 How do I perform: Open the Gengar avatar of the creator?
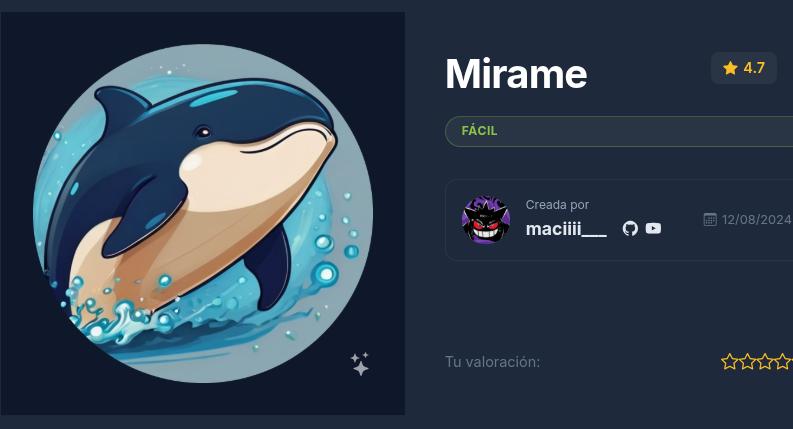(x=486, y=220)
